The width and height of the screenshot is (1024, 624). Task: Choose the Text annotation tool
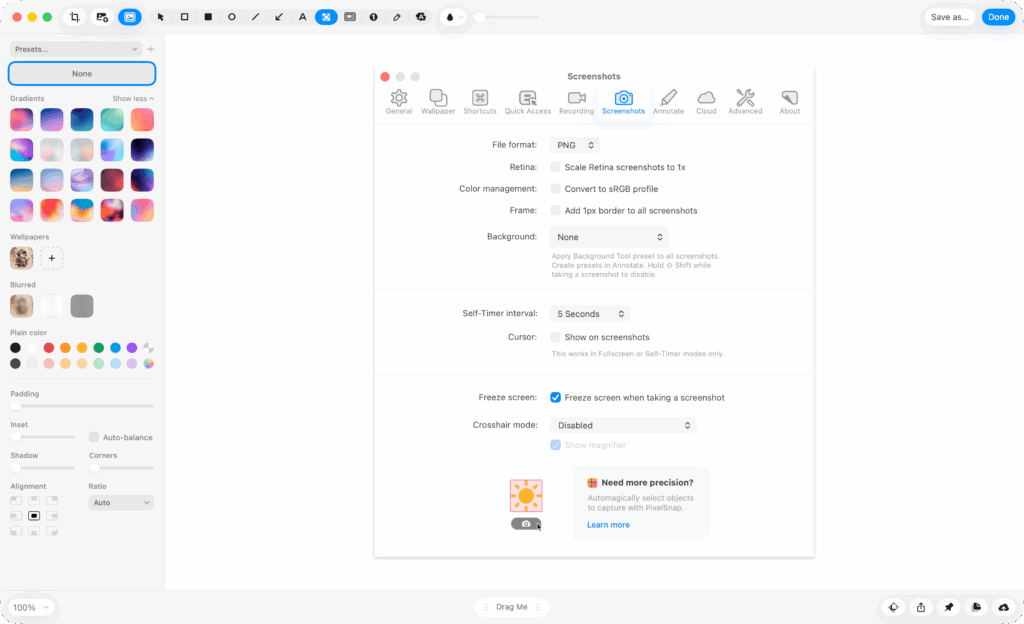click(302, 17)
